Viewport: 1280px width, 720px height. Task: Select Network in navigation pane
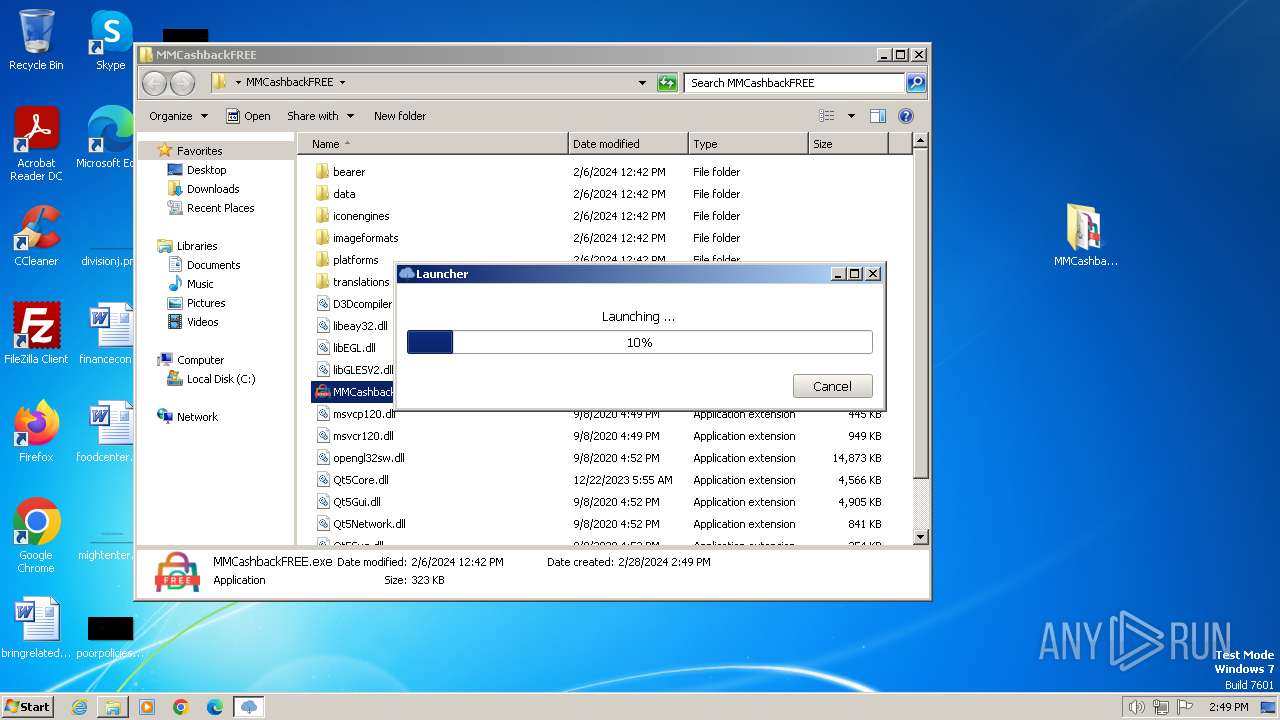pos(197,417)
